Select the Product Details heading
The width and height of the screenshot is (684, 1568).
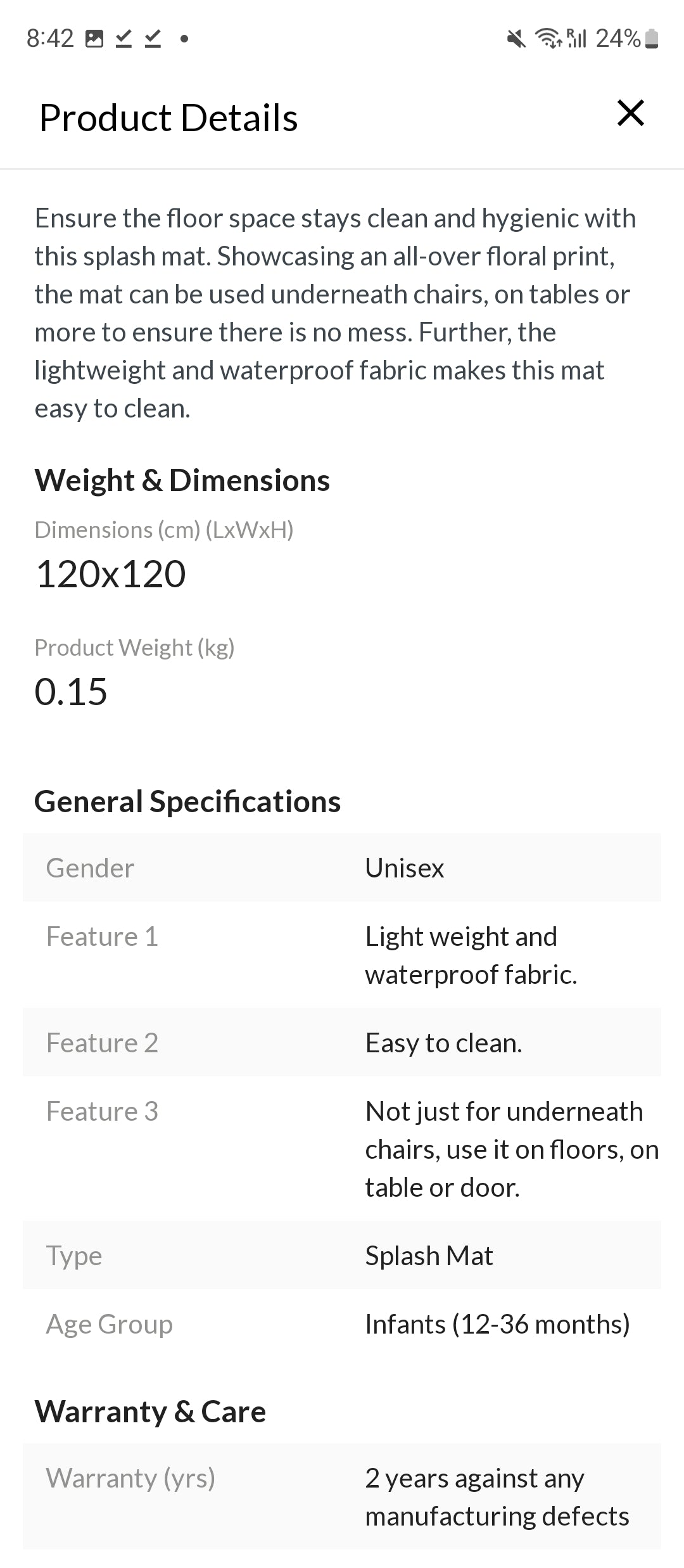pyautogui.click(x=168, y=118)
